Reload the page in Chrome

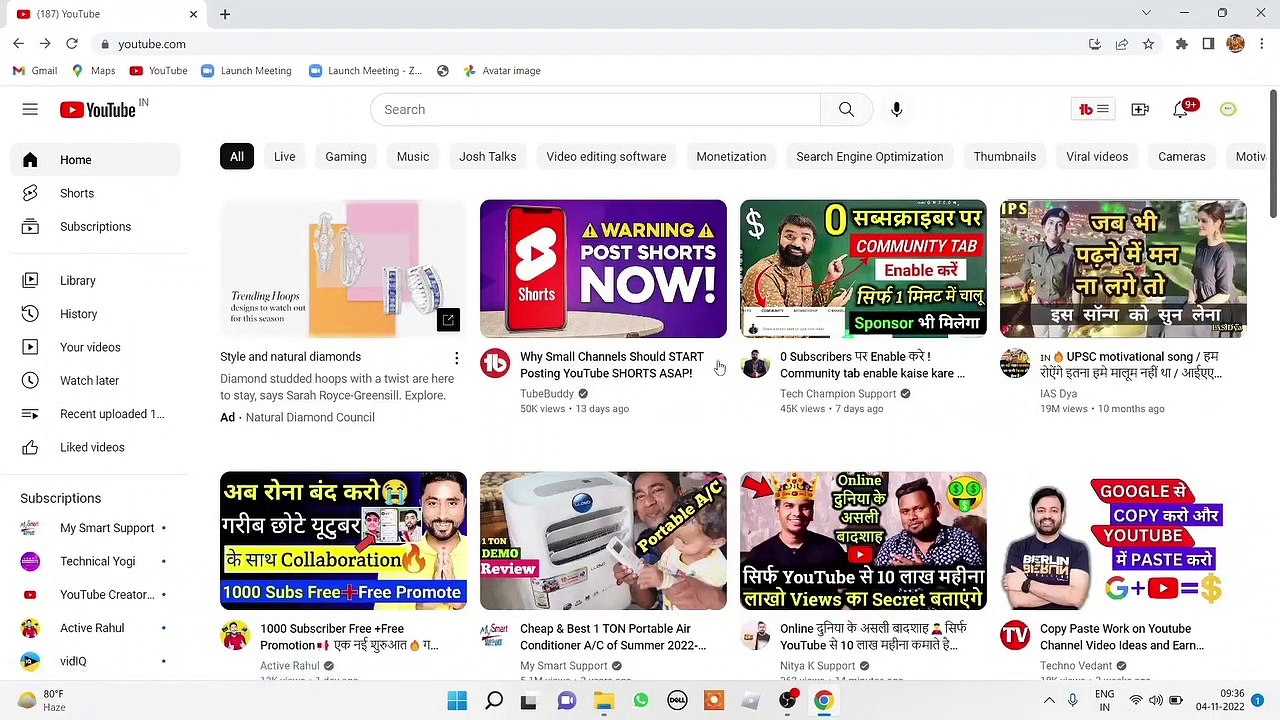[72, 44]
